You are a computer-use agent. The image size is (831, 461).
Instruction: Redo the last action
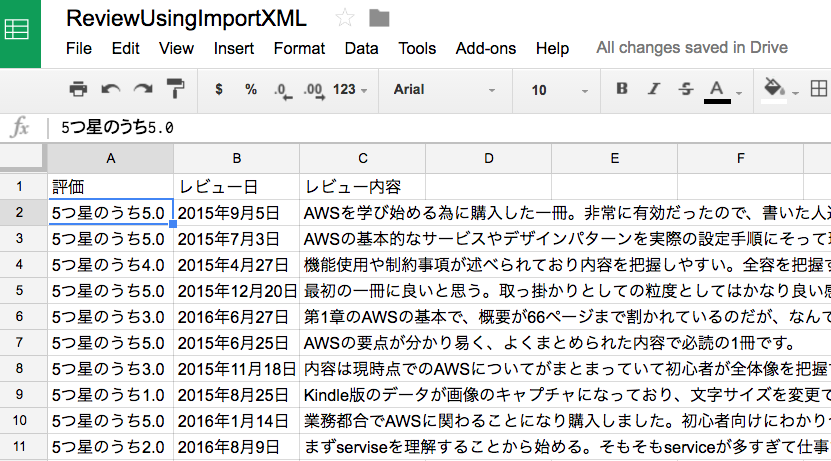[x=143, y=89]
